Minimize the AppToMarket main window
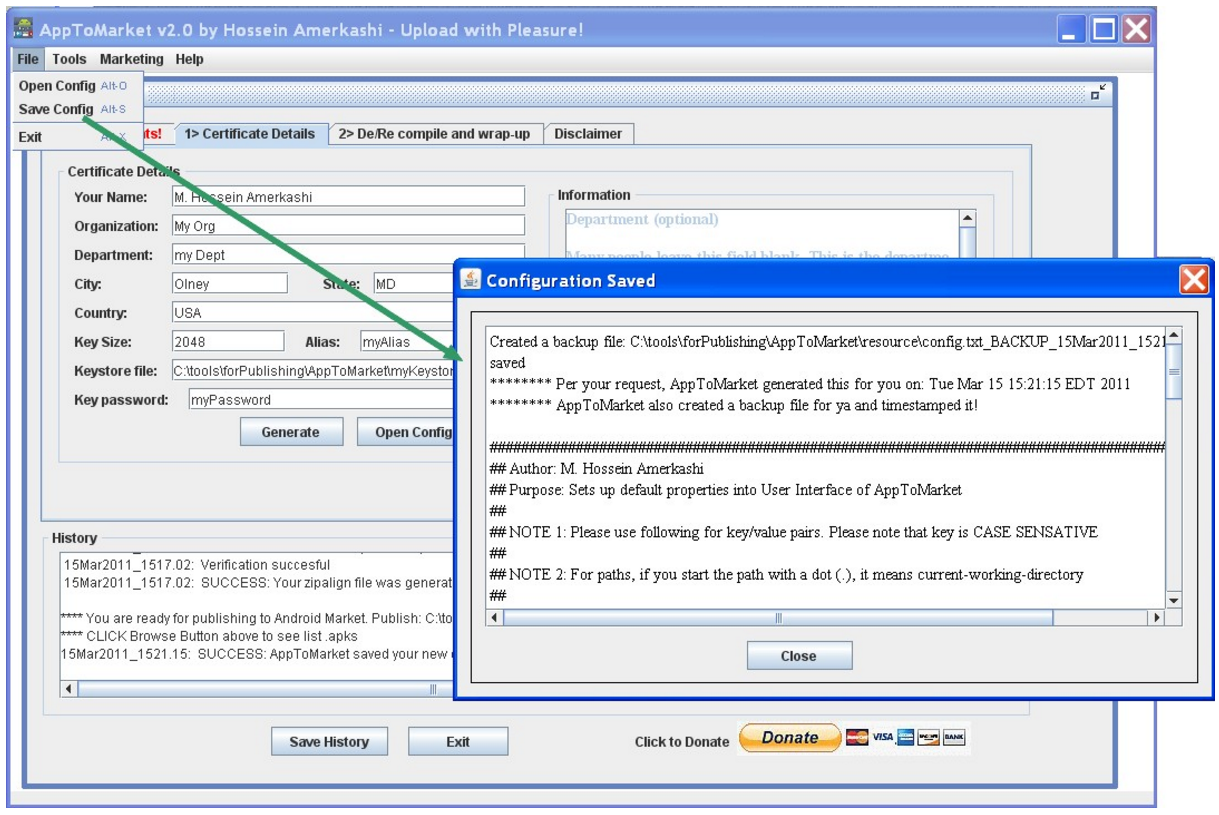 1072,30
